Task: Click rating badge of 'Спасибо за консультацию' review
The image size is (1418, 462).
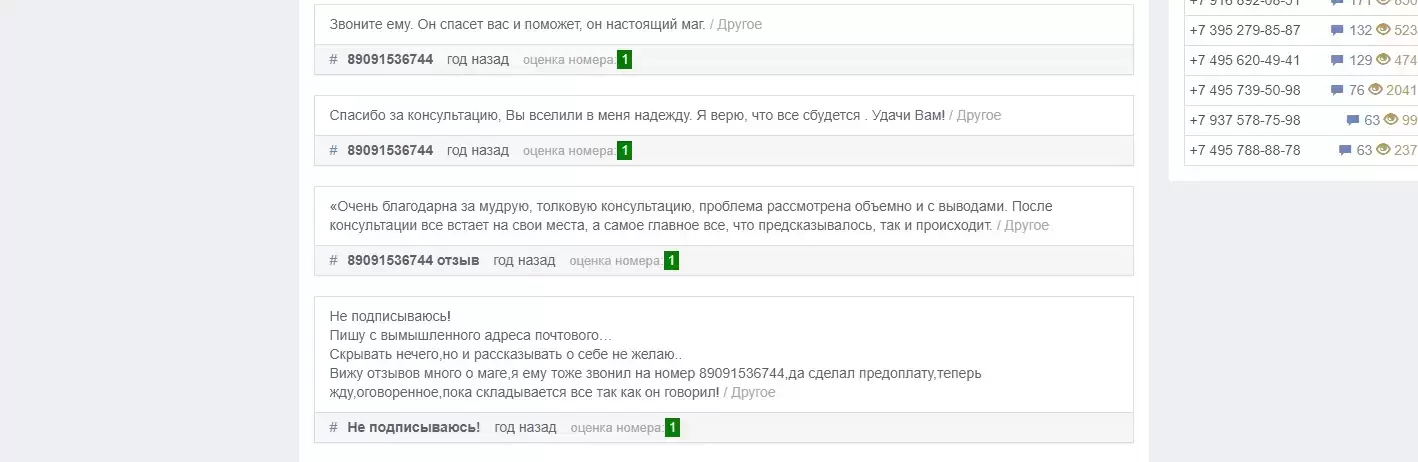Action: 624,151
